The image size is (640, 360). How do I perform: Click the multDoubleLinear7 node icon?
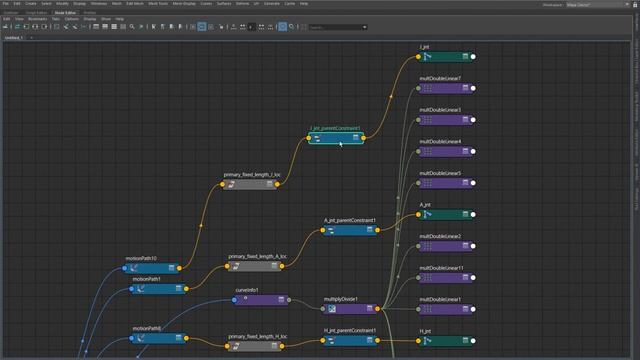click(x=427, y=88)
